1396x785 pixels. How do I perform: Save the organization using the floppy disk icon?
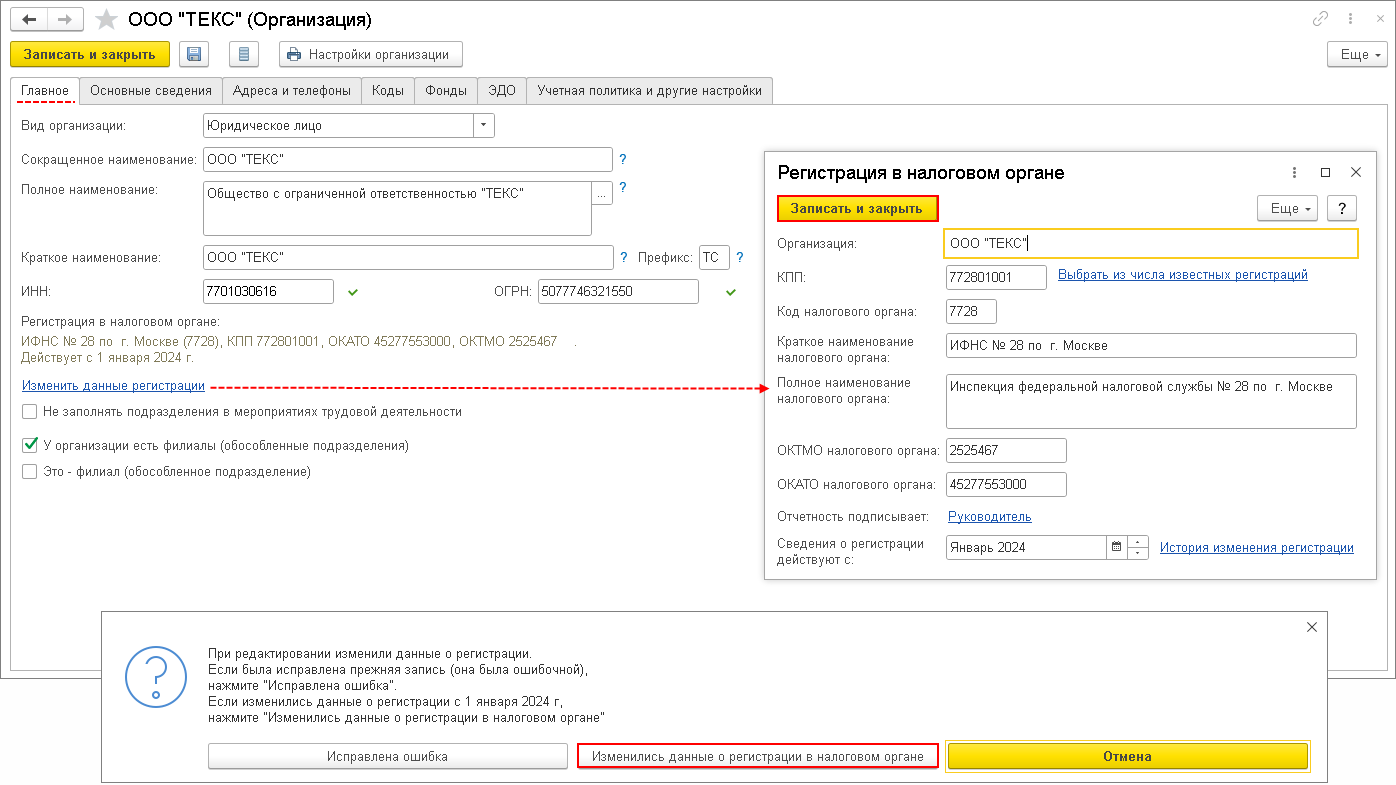coord(194,54)
